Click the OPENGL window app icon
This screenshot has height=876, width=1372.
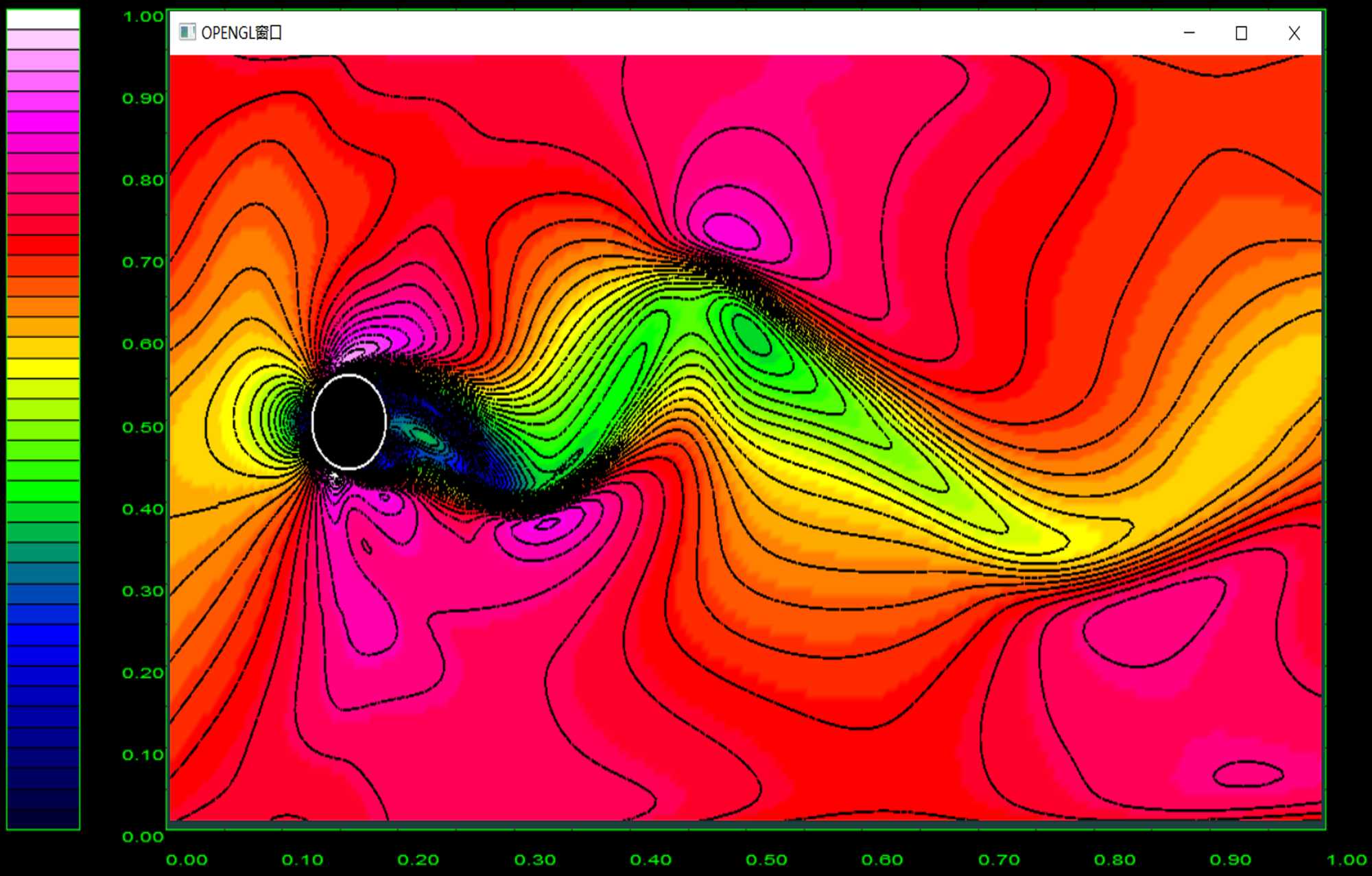click(187, 32)
